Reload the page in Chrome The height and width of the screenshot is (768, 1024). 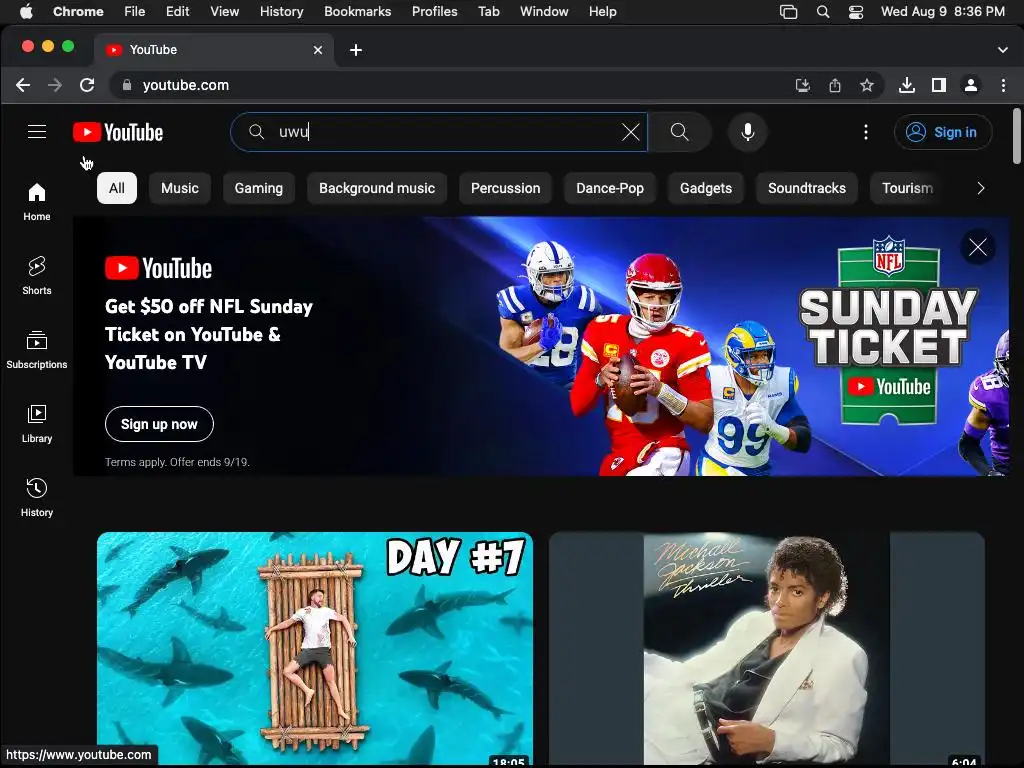pyautogui.click(x=87, y=85)
